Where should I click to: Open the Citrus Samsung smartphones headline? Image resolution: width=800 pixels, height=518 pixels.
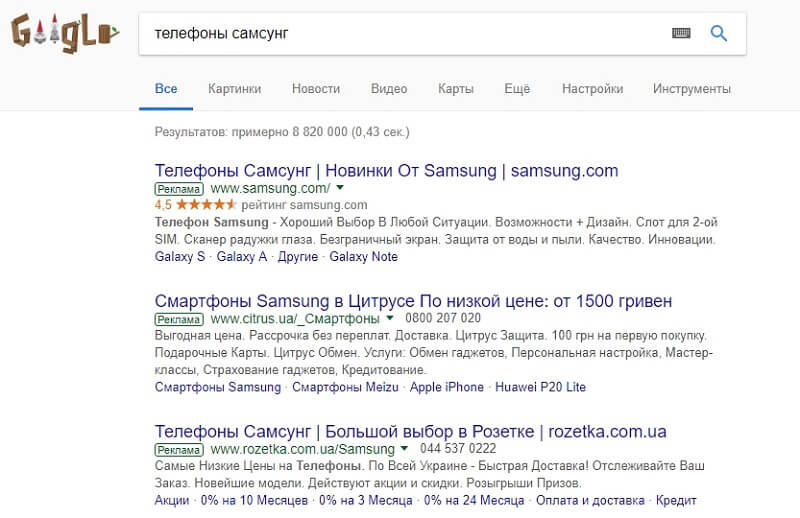click(414, 300)
